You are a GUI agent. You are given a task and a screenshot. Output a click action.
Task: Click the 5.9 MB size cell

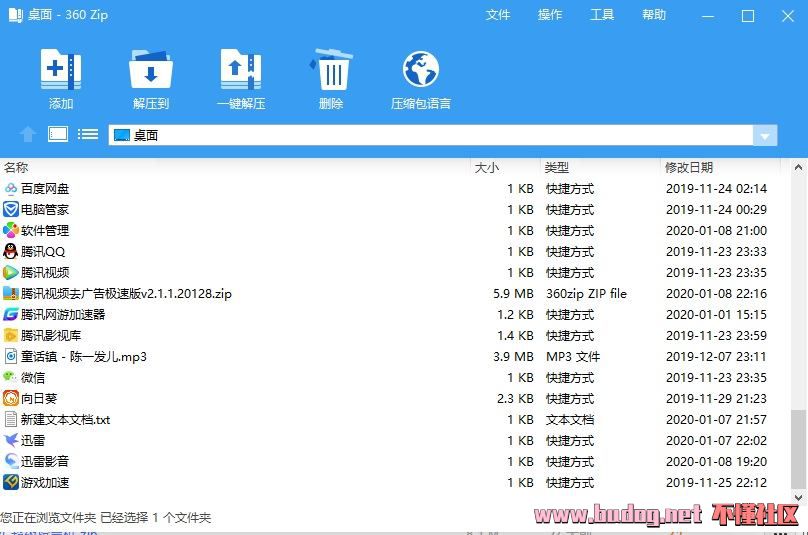[x=513, y=294]
